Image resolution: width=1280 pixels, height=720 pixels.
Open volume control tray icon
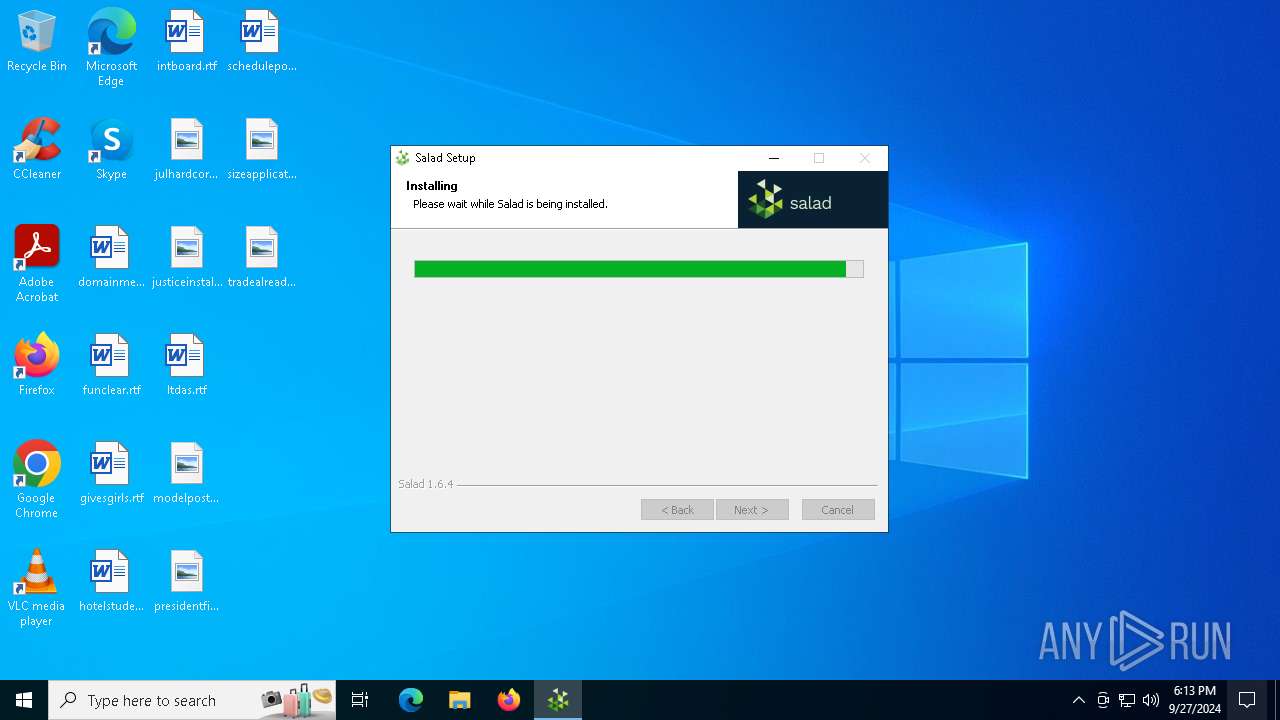[1151, 700]
